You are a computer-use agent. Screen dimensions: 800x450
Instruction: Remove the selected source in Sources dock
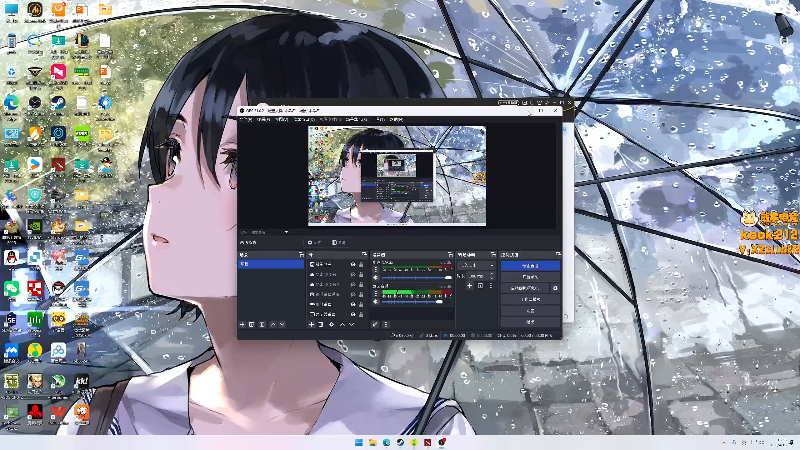(x=321, y=324)
